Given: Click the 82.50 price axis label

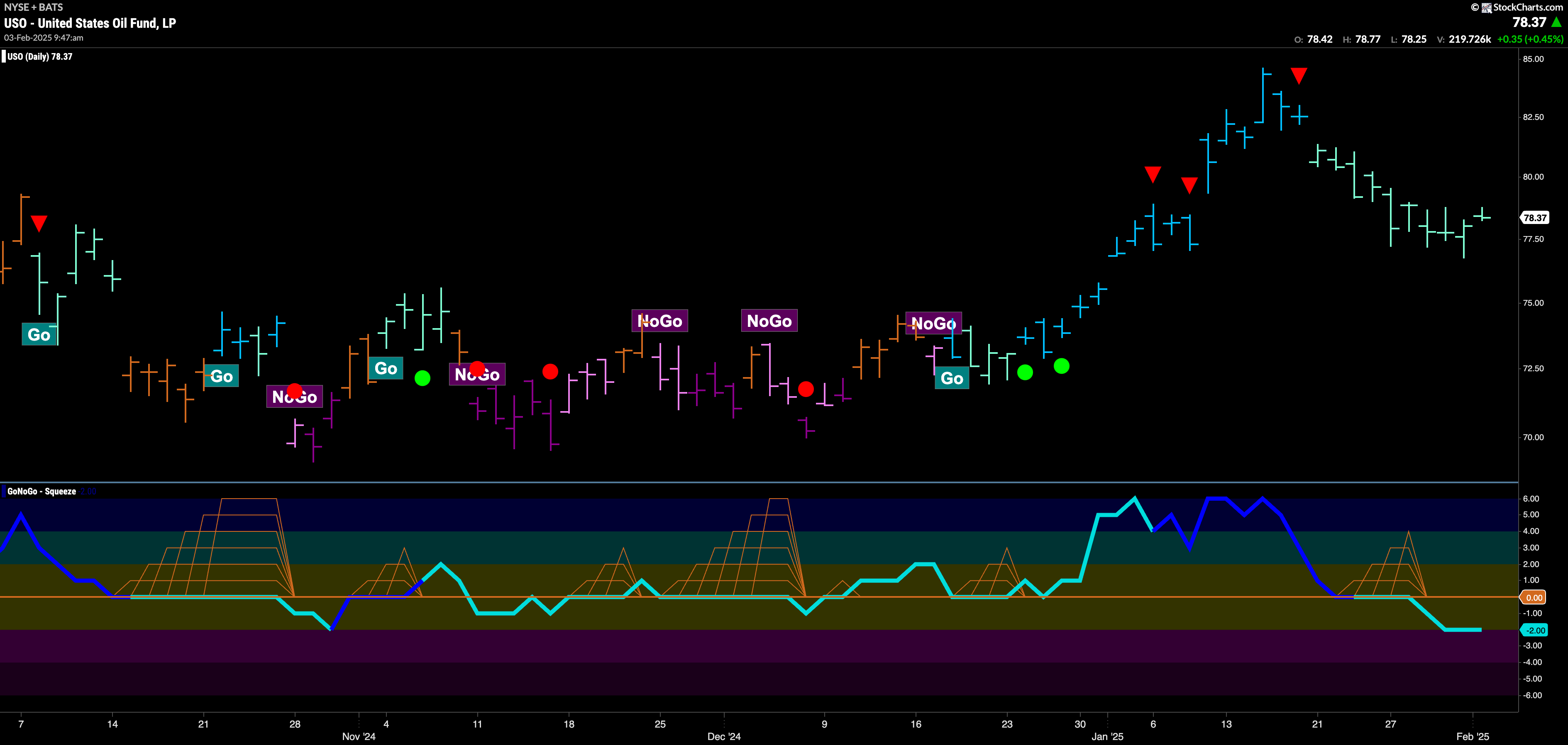Looking at the screenshot, I should point(1533,117).
